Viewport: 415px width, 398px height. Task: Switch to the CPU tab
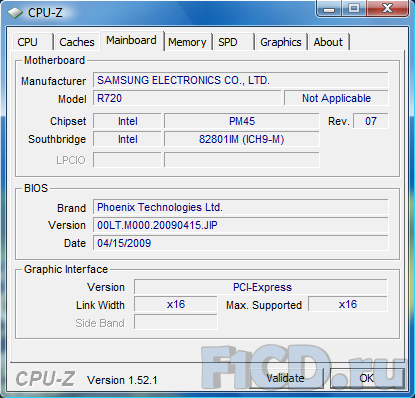(x=32, y=42)
